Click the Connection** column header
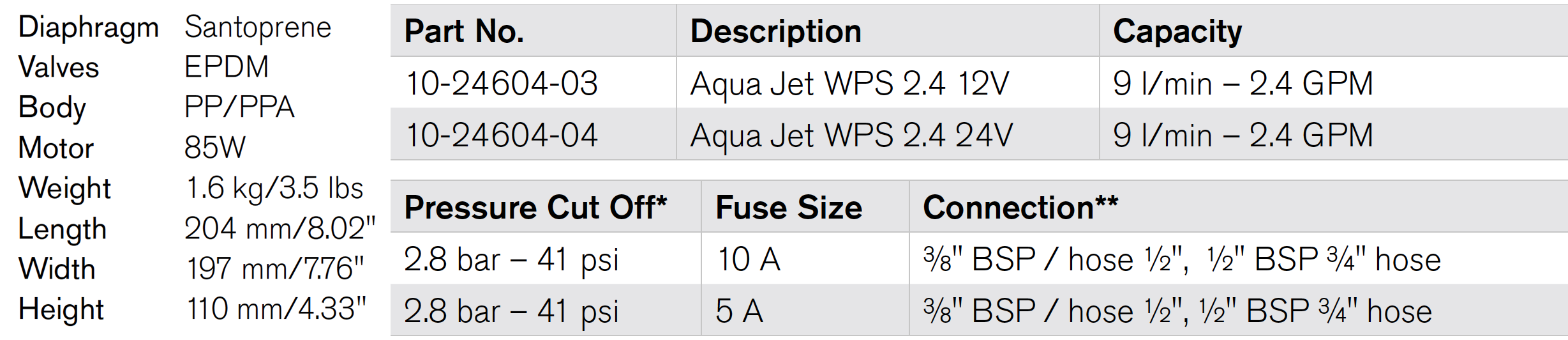This screenshot has height=340, width=1568. click(1020, 208)
